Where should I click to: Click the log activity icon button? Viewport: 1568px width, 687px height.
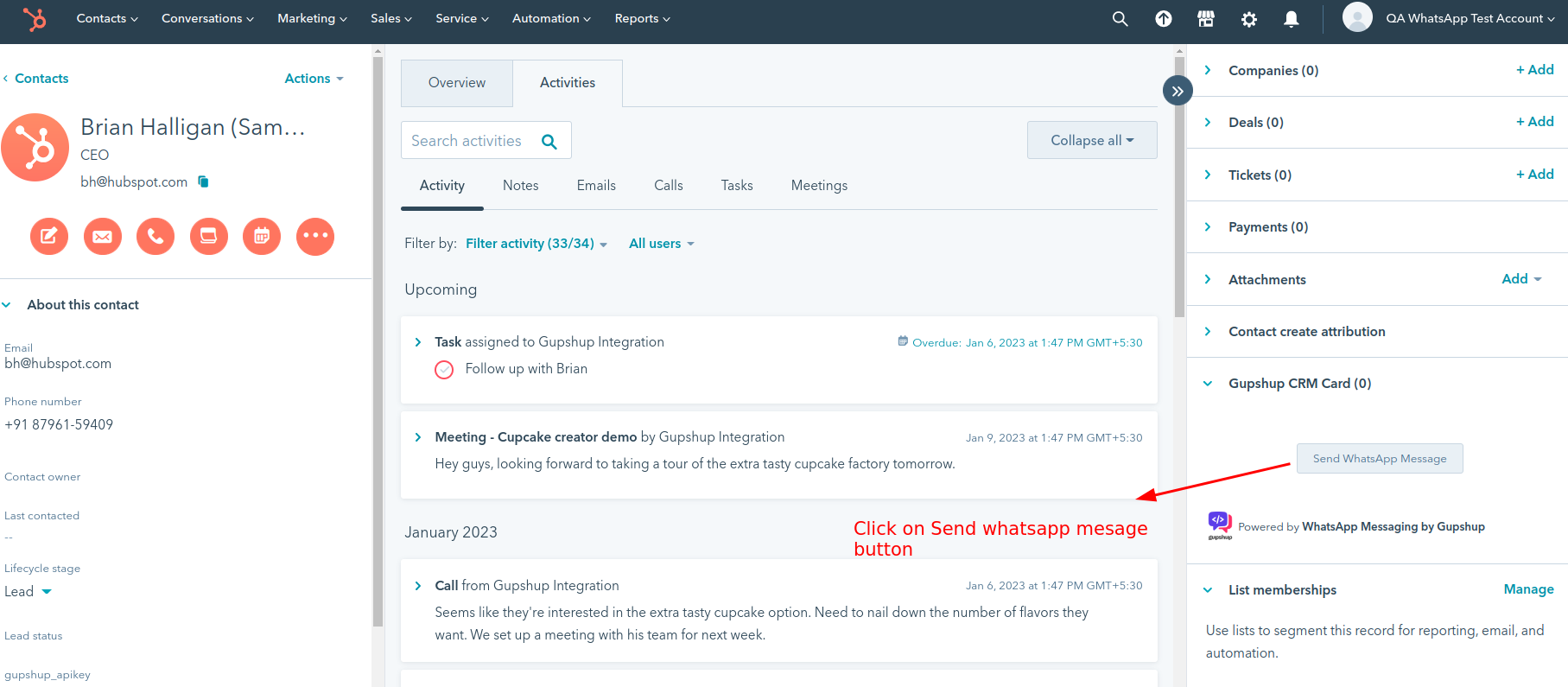tap(209, 236)
